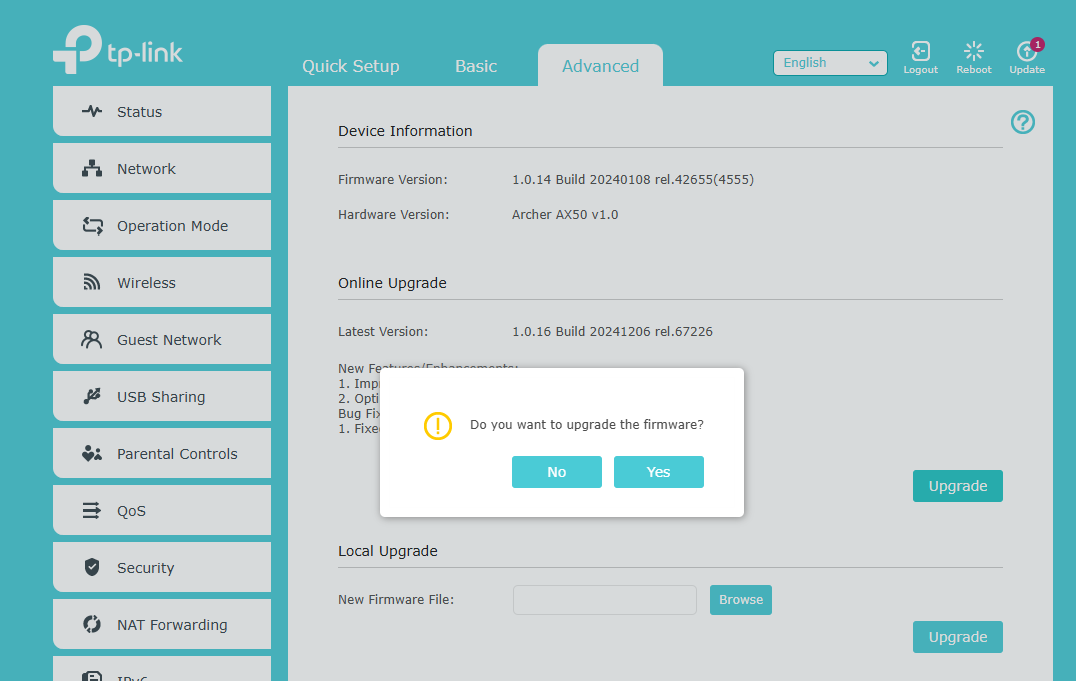Open the USB Sharing menu

pyautogui.click(x=162, y=397)
